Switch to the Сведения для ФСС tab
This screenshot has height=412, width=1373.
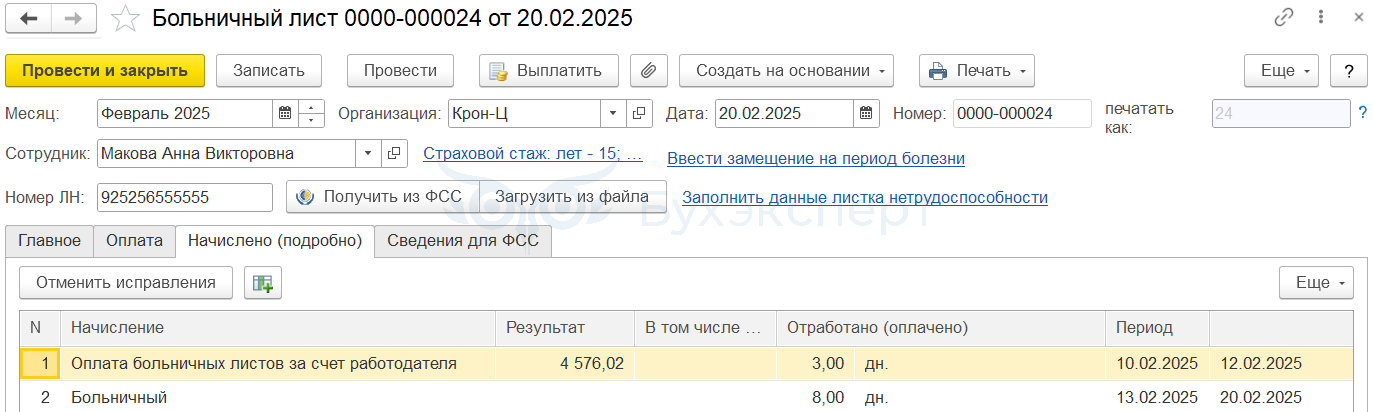click(x=463, y=240)
